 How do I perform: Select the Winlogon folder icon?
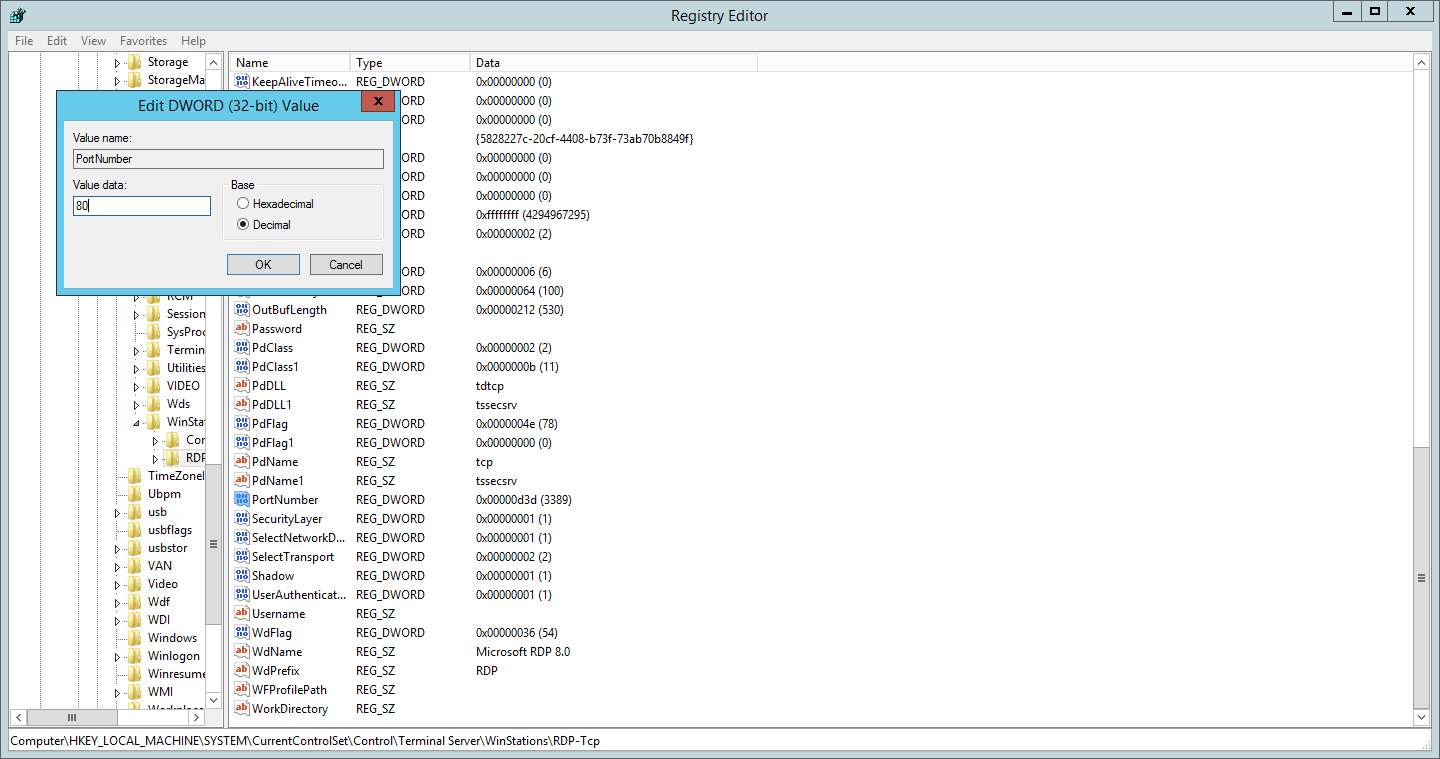(135, 656)
